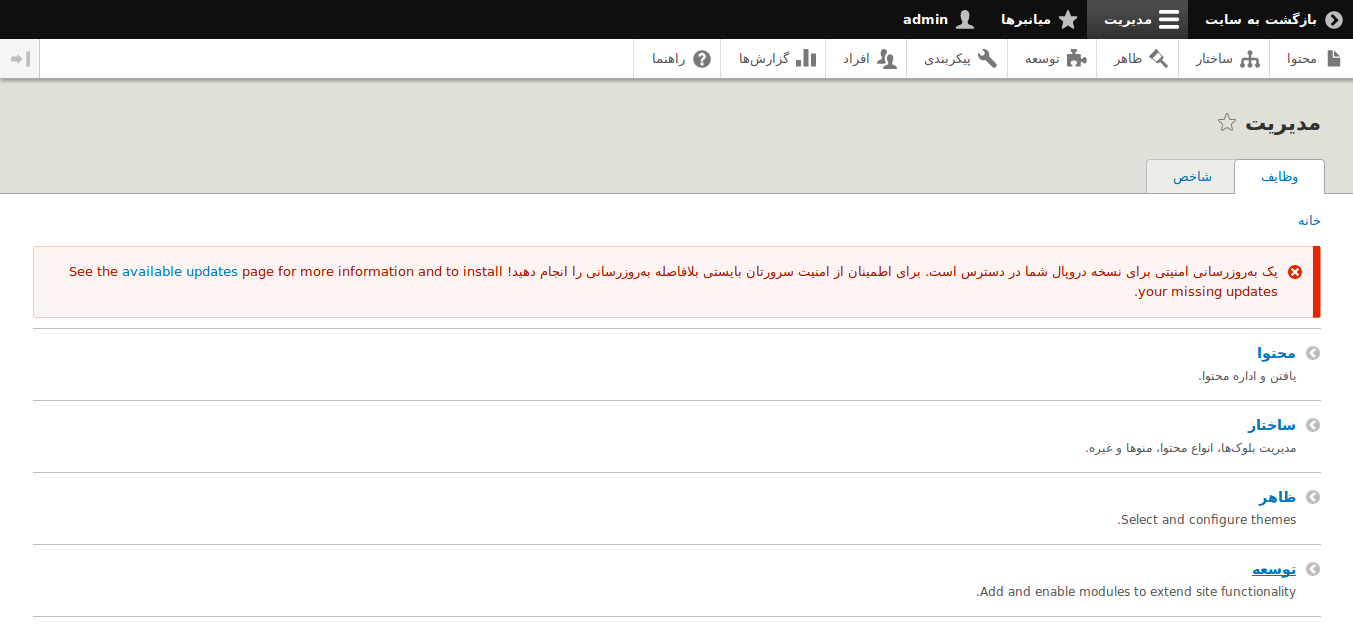The height and width of the screenshot is (631, 1353).
Task: Click the ساختار label in secondary toolbar
Action: coord(1214,59)
